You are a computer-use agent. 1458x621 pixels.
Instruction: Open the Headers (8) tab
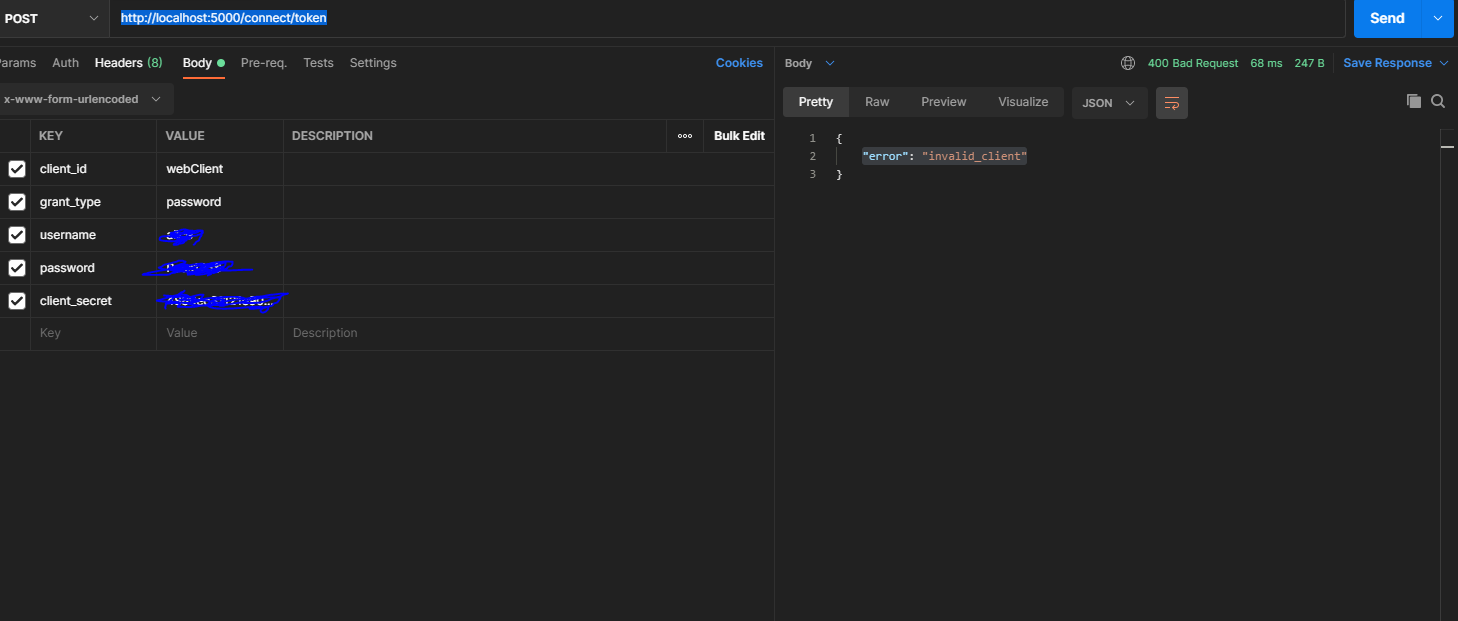[x=128, y=62]
